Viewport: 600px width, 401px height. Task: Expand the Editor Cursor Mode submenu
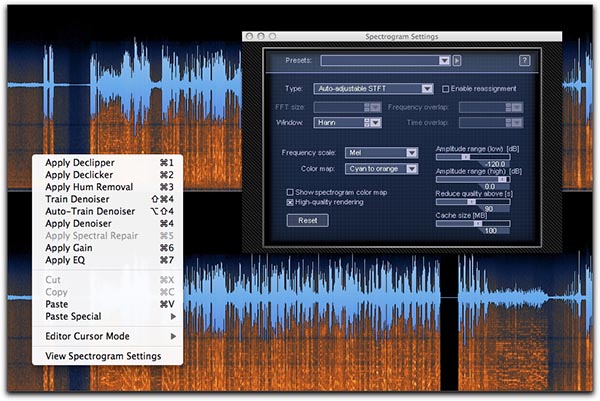point(108,337)
